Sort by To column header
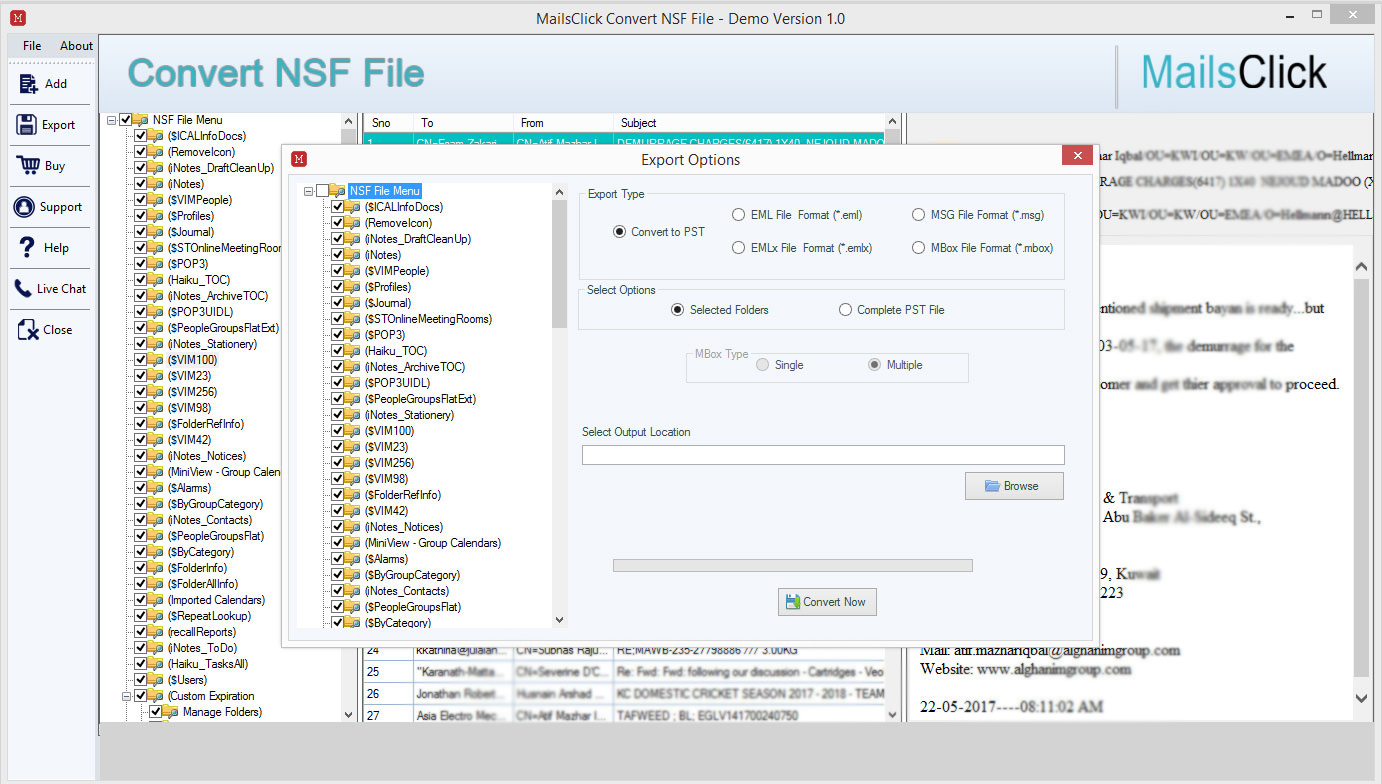 click(x=464, y=123)
